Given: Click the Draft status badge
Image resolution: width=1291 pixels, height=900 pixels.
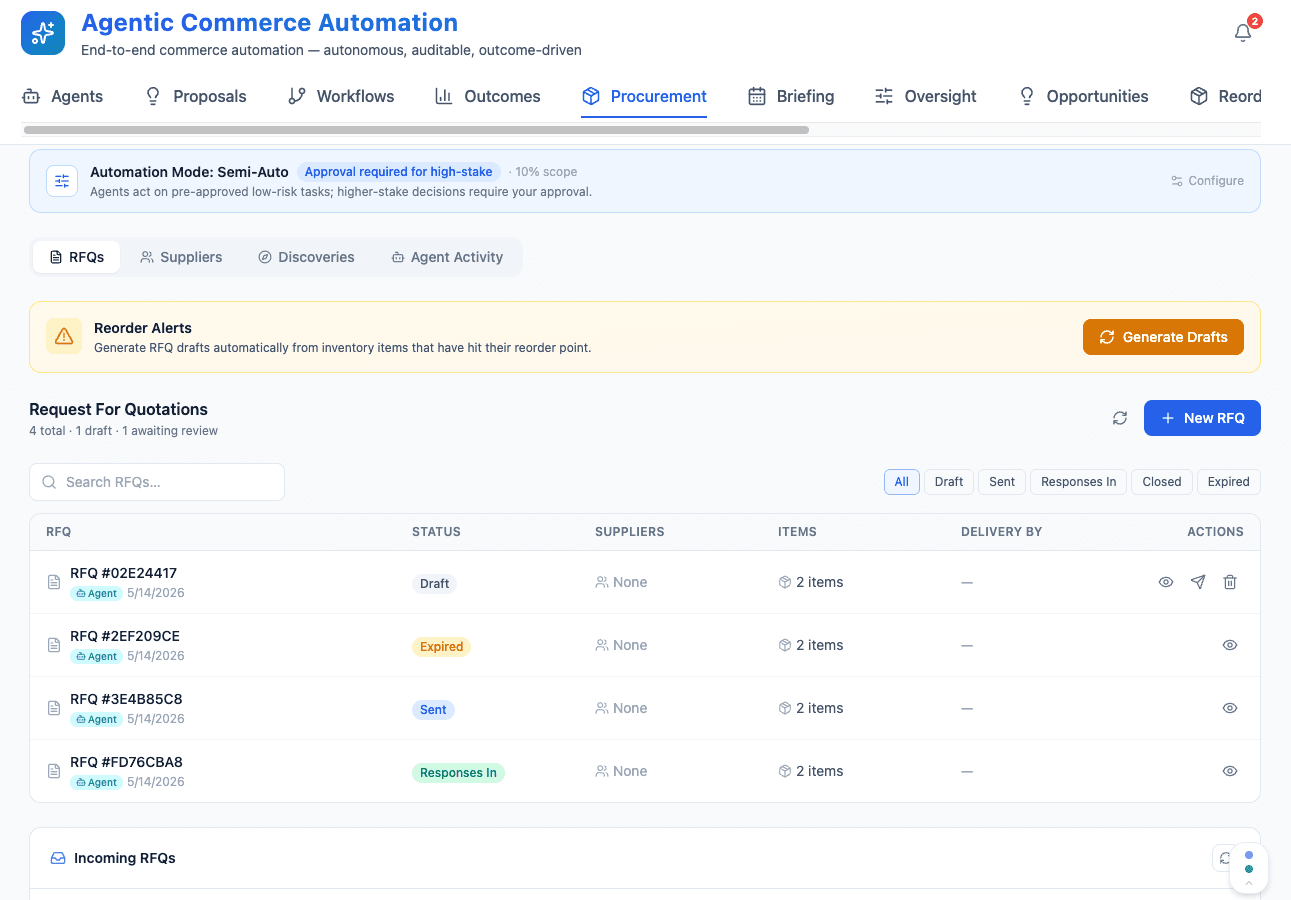Looking at the screenshot, I should 434,583.
